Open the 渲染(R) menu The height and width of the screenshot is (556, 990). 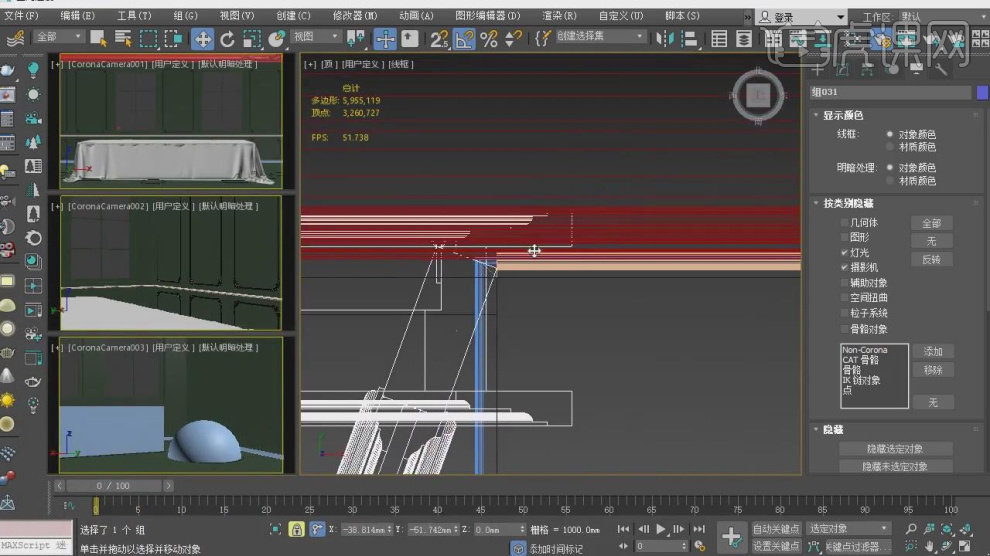coord(559,16)
